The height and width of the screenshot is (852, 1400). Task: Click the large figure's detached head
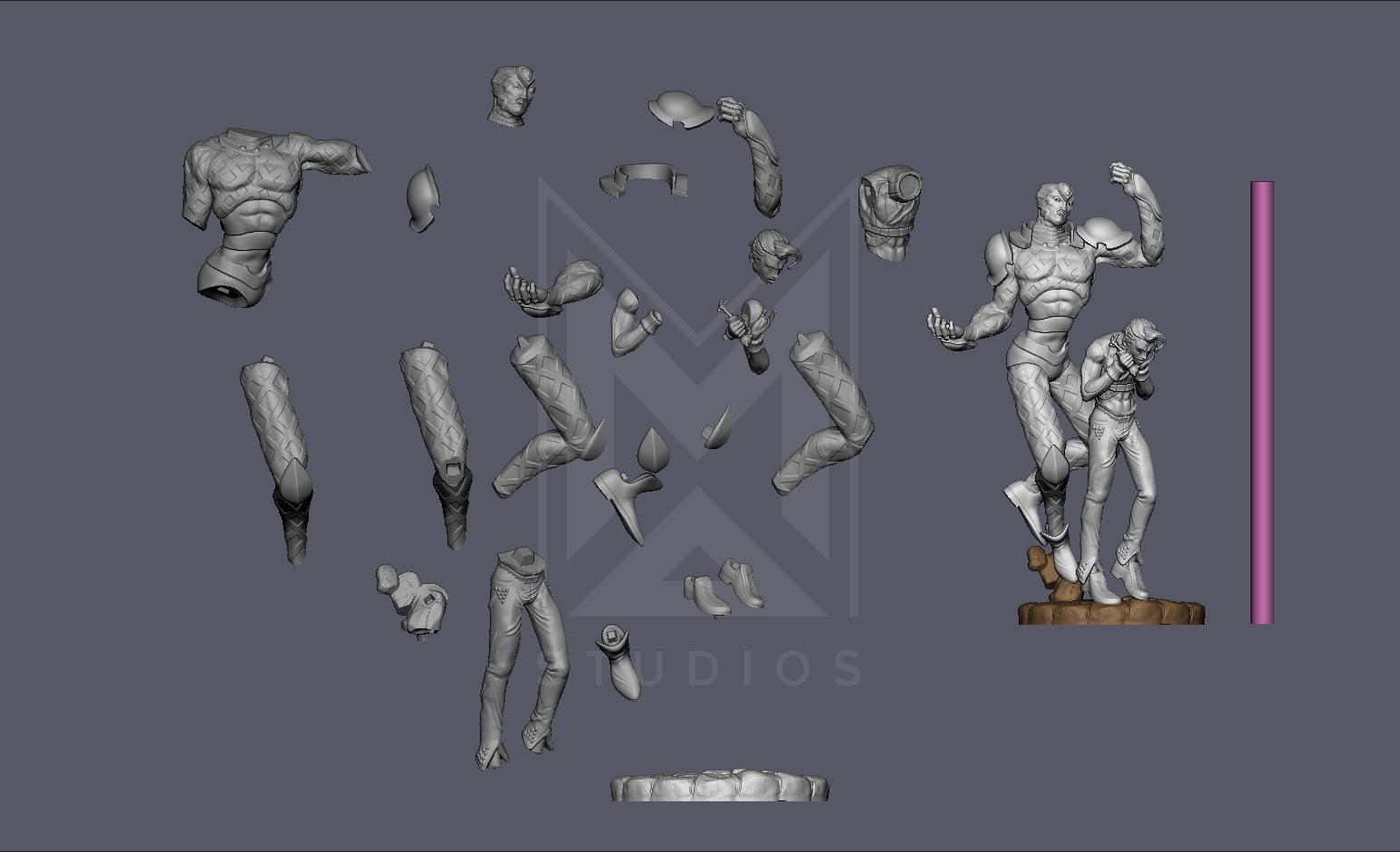tap(511, 96)
